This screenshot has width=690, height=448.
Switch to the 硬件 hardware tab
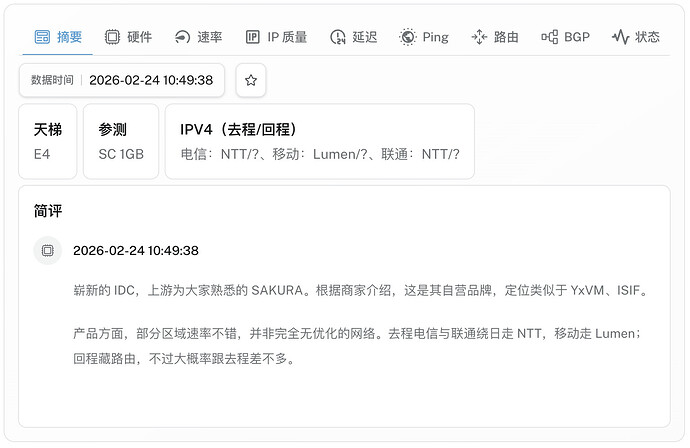coord(128,37)
